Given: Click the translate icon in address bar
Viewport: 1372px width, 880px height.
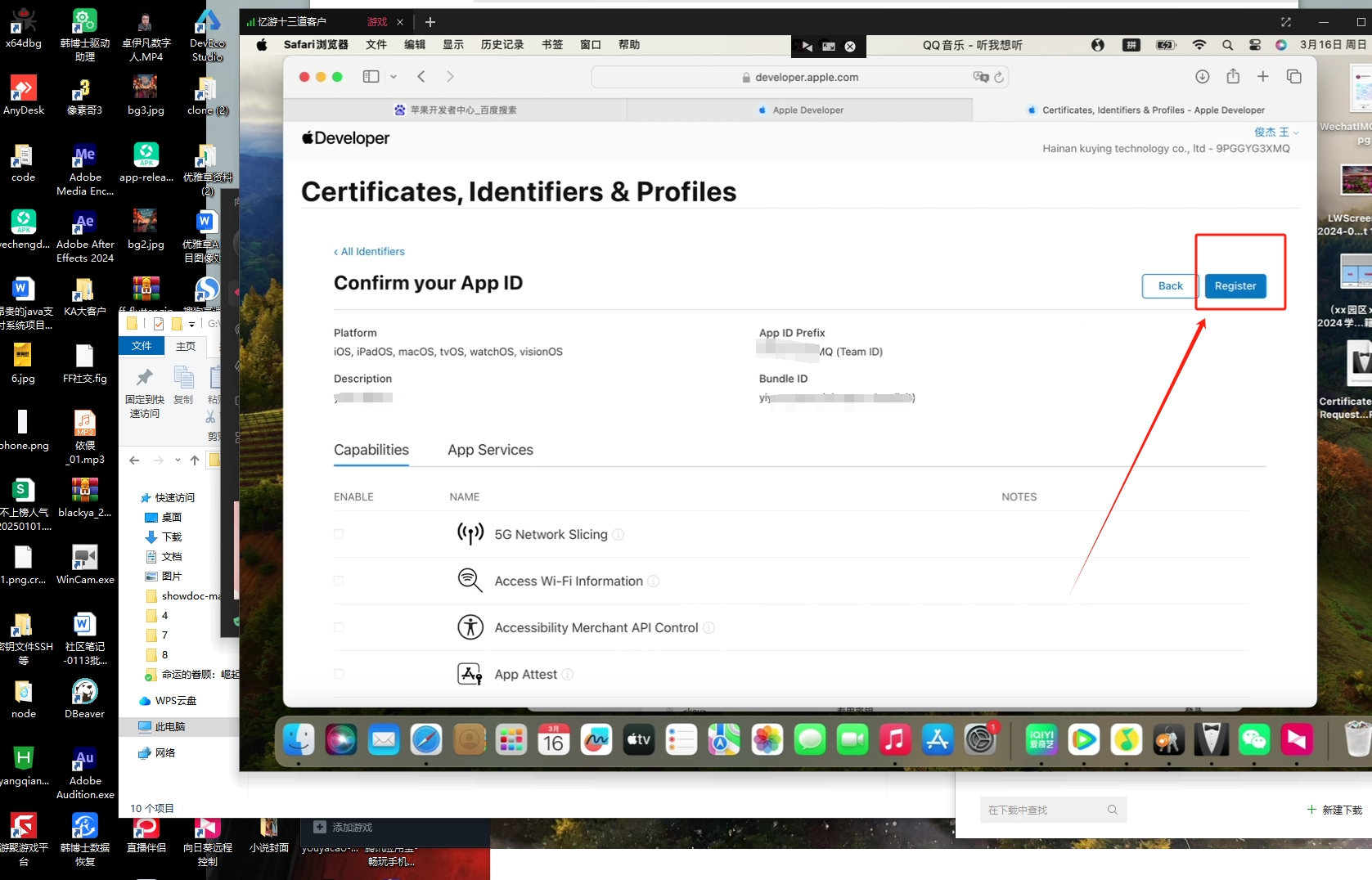Looking at the screenshot, I should (980, 77).
